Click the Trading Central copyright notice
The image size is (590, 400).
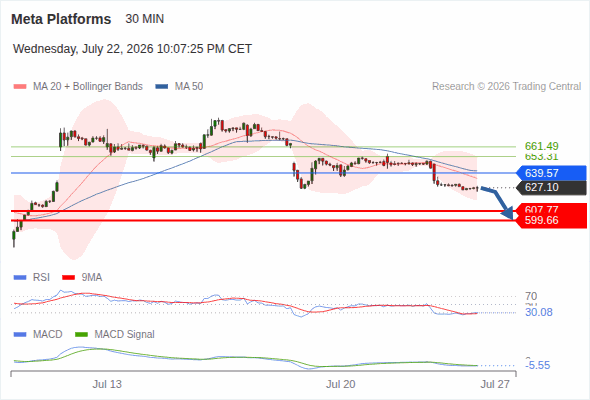click(x=506, y=87)
